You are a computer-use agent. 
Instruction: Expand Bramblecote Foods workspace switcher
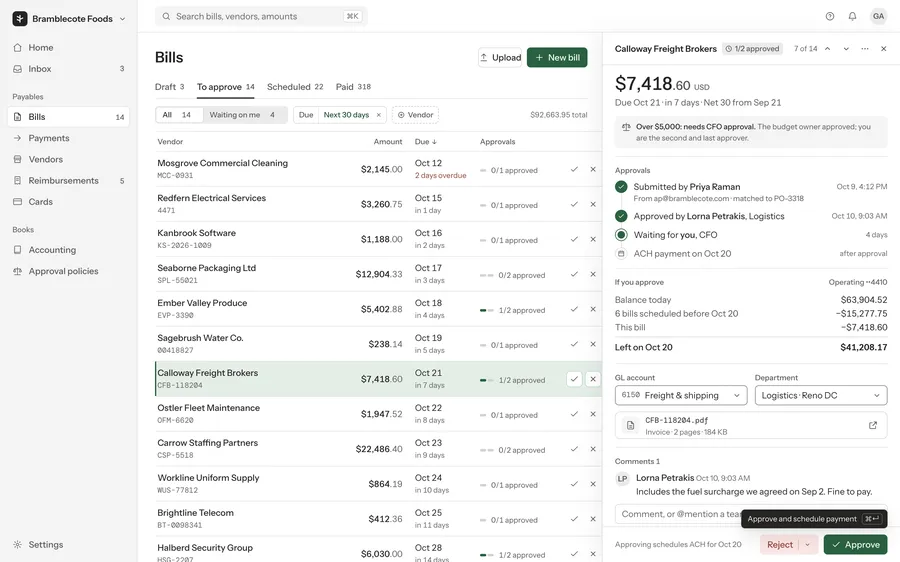click(122, 19)
